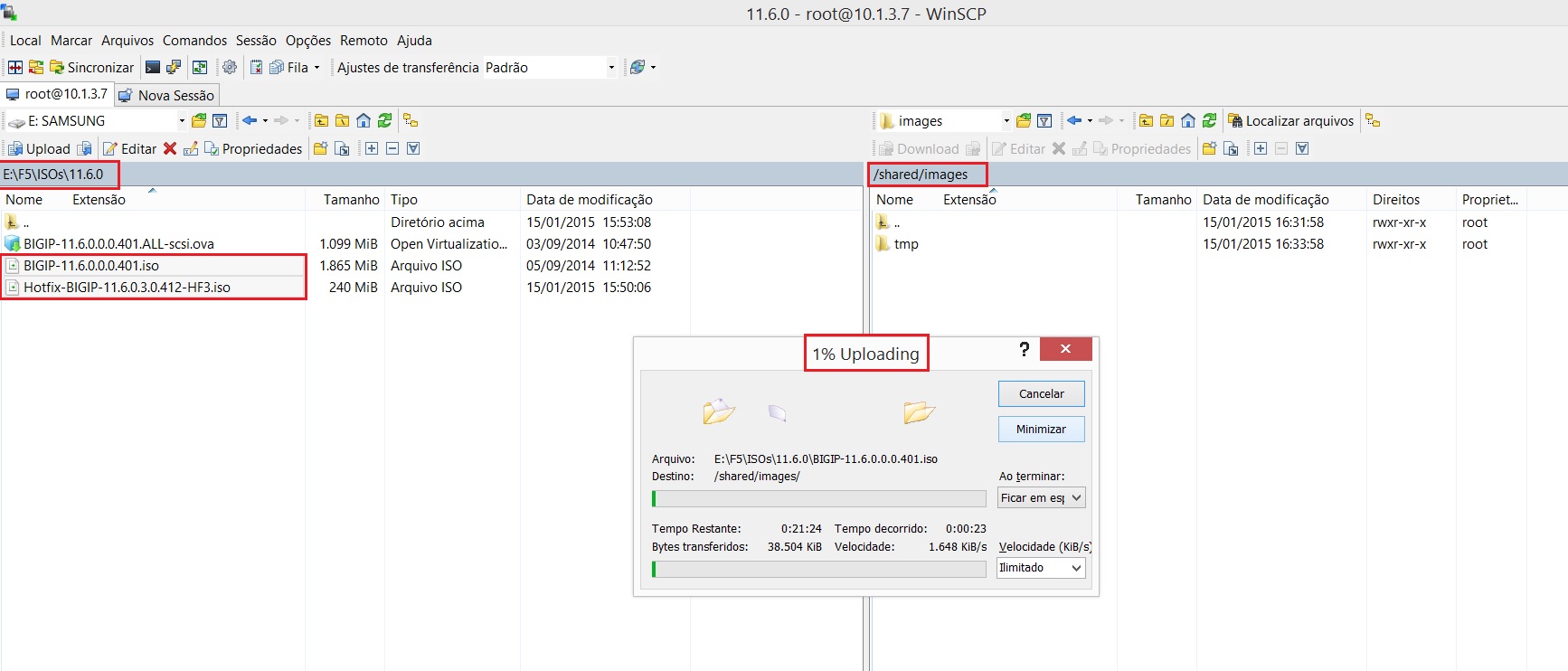Refresh the remote images directory

pos(1209,120)
